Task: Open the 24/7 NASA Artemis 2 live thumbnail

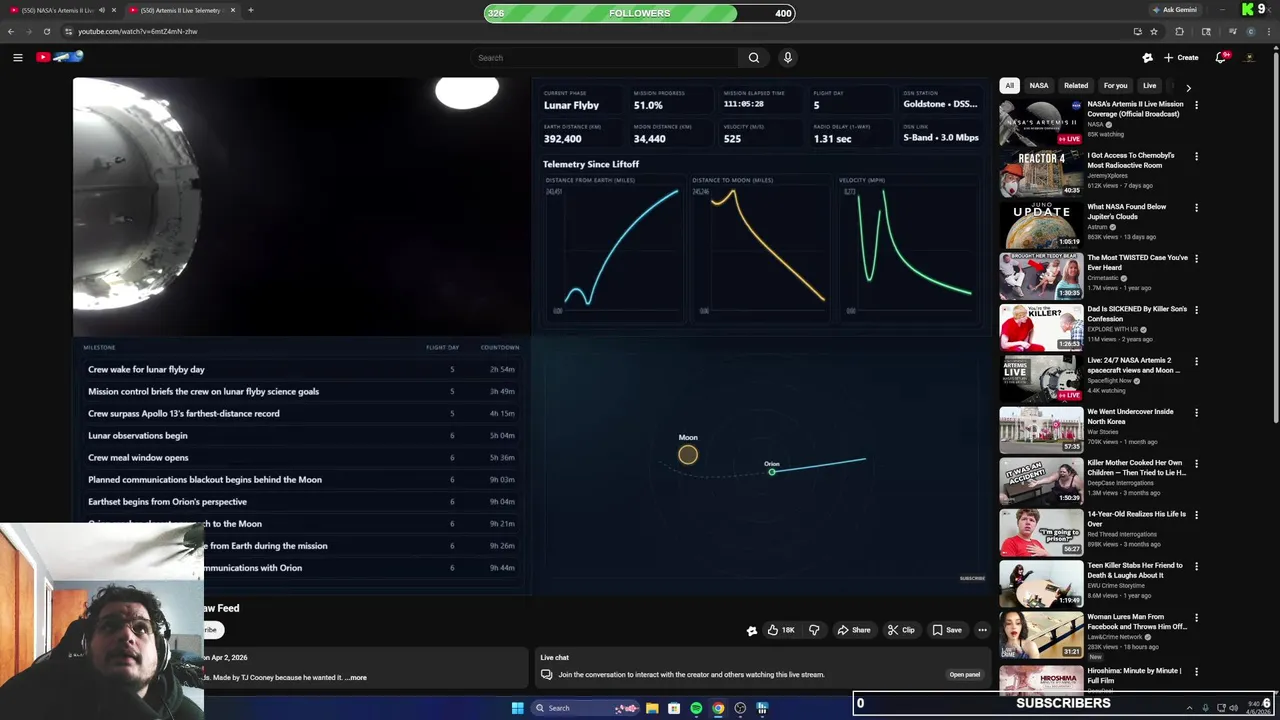Action: [1041, 378]
